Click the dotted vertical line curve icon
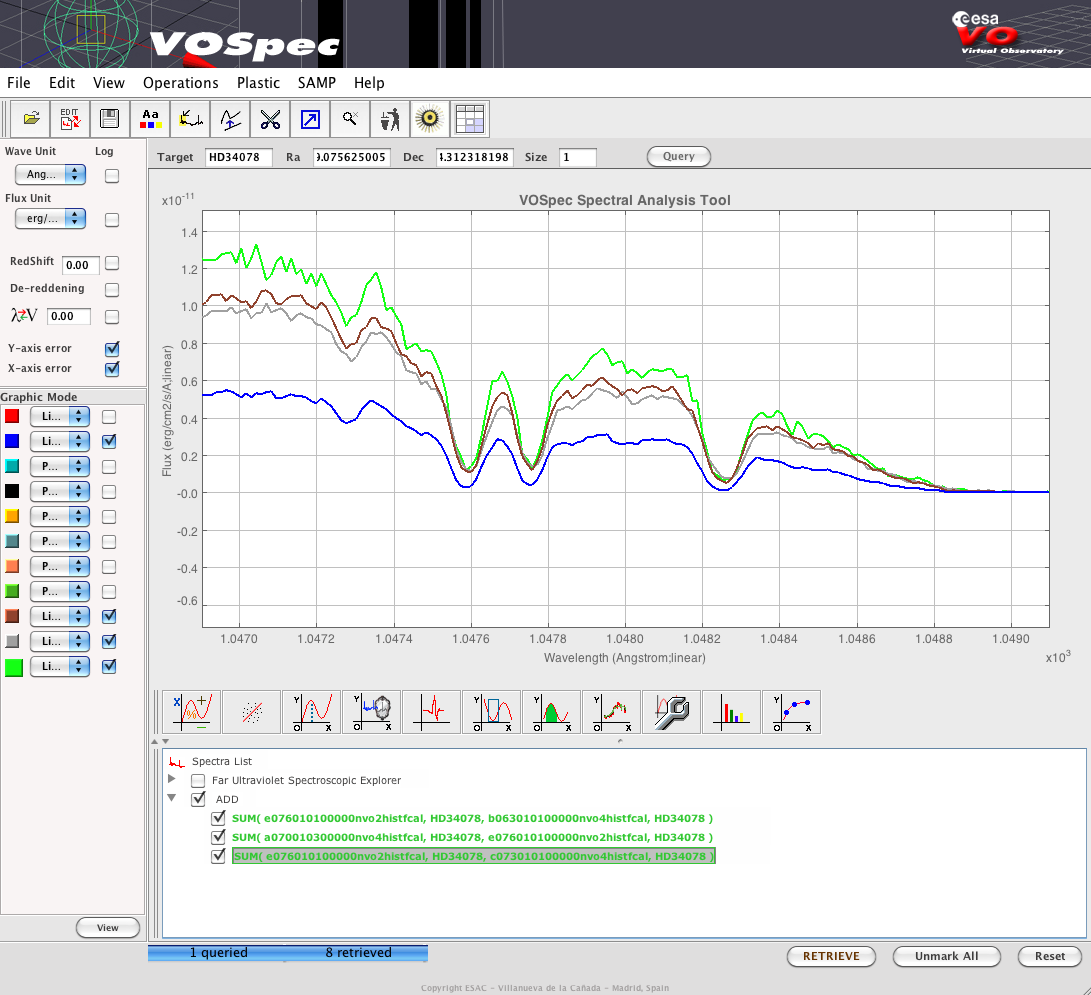Image resolution: width=1091 pixels, height=995 pixels. click(x=311, y=712)
